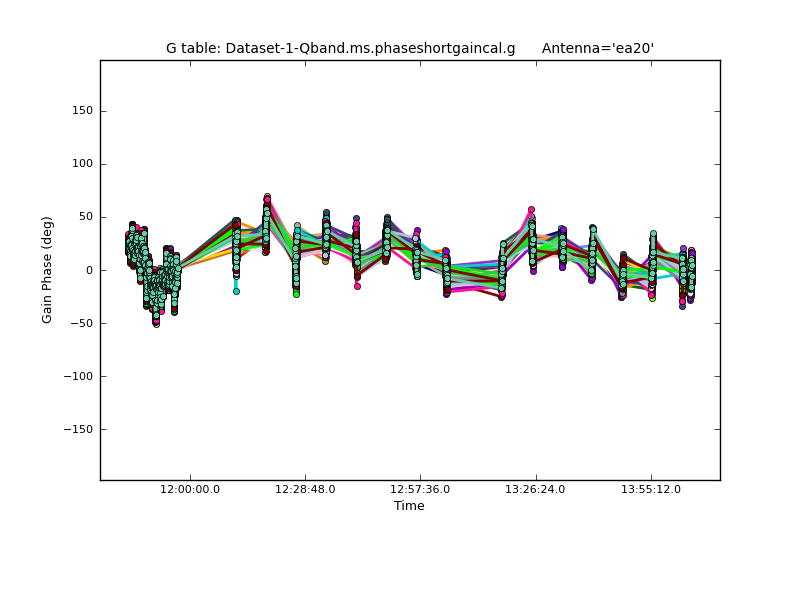Click the Antenna='ea20' title text

pos(598,48)
